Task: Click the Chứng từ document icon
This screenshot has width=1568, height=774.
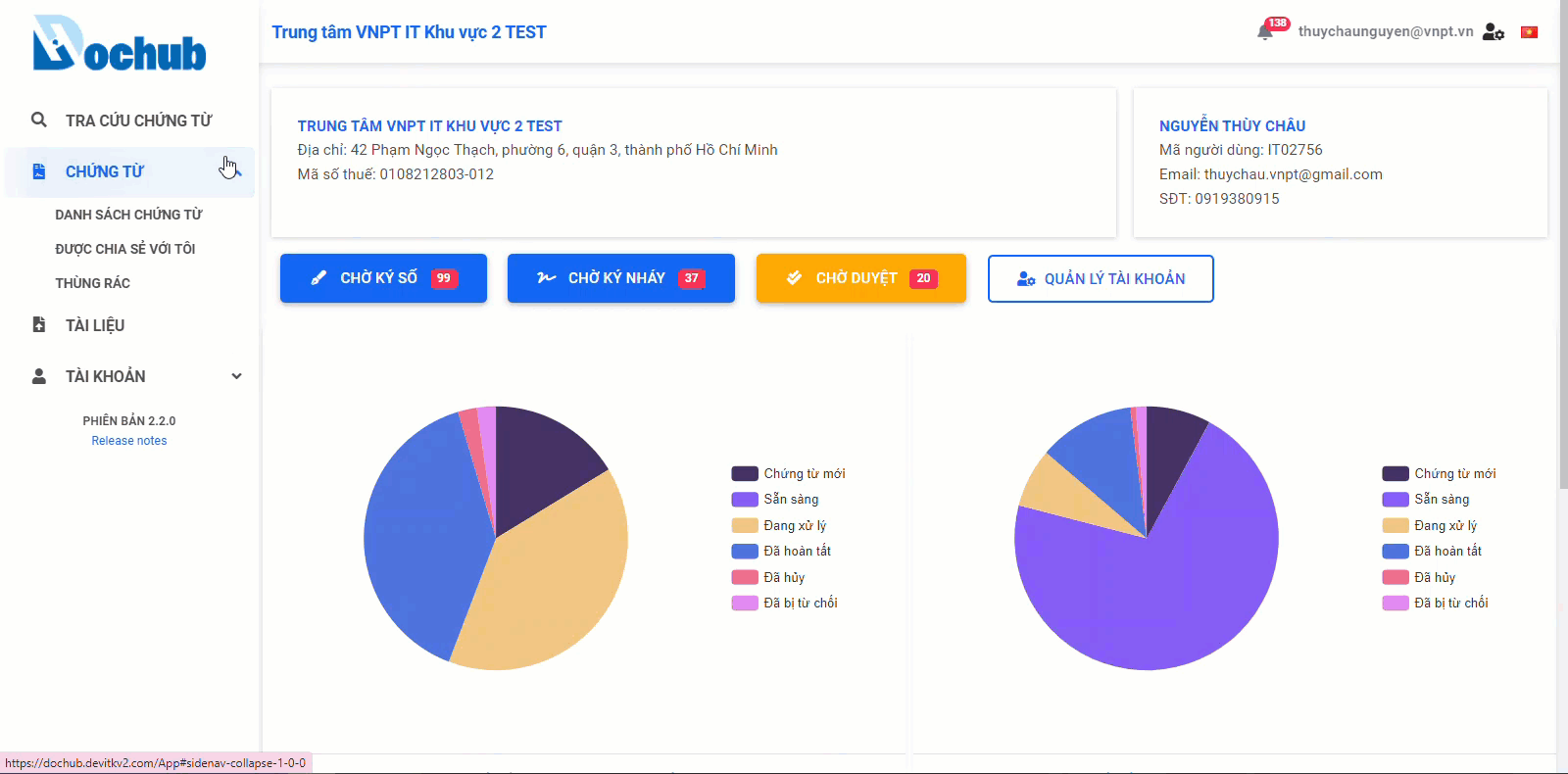Action: point(39,171)
